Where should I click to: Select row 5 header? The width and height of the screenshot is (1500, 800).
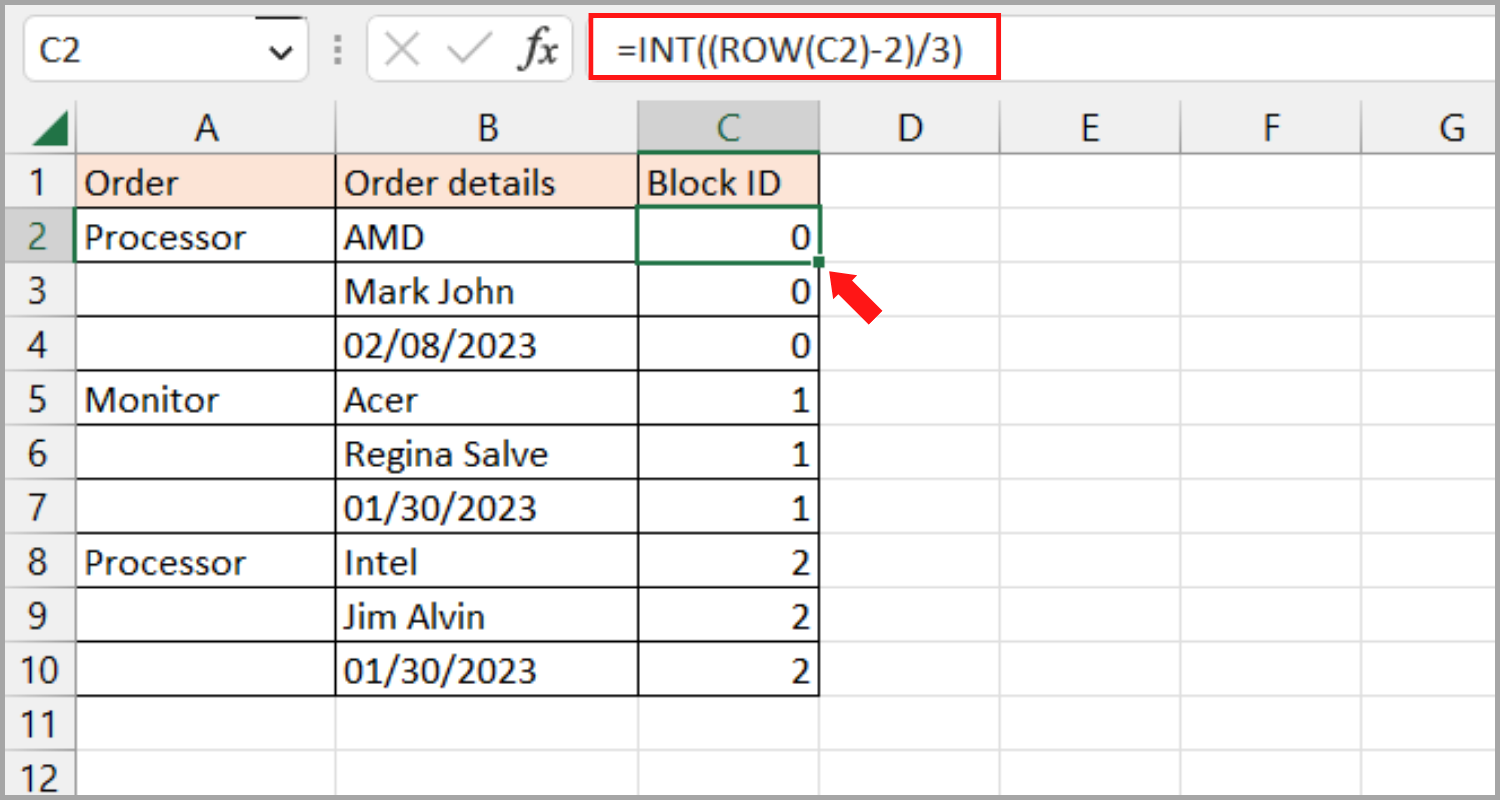point(38,400)
